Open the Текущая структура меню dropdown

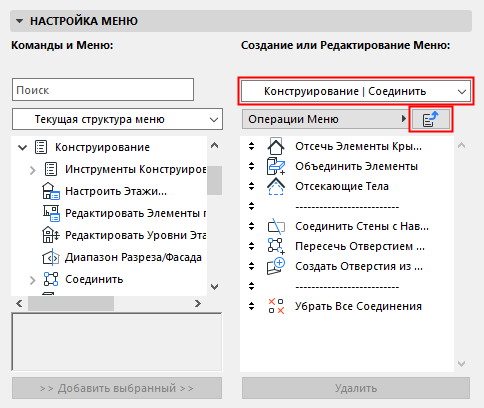pyautogui.click(x=117, y=119)
